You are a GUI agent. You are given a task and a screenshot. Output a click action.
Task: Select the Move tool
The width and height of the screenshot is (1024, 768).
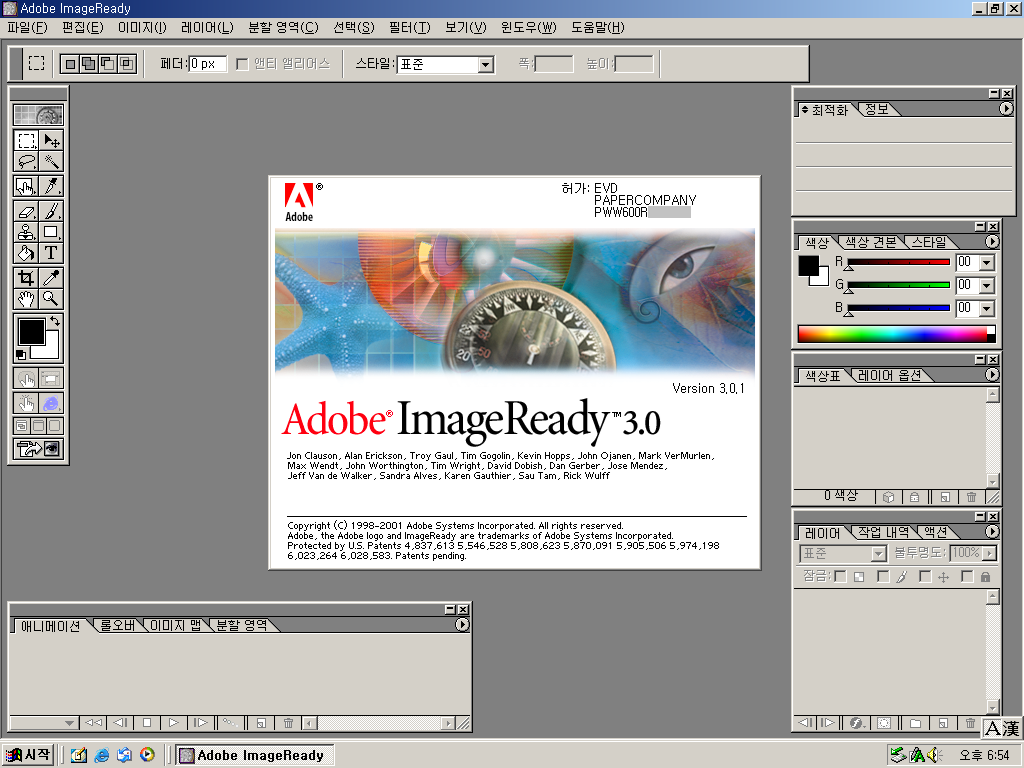point(51,140)
